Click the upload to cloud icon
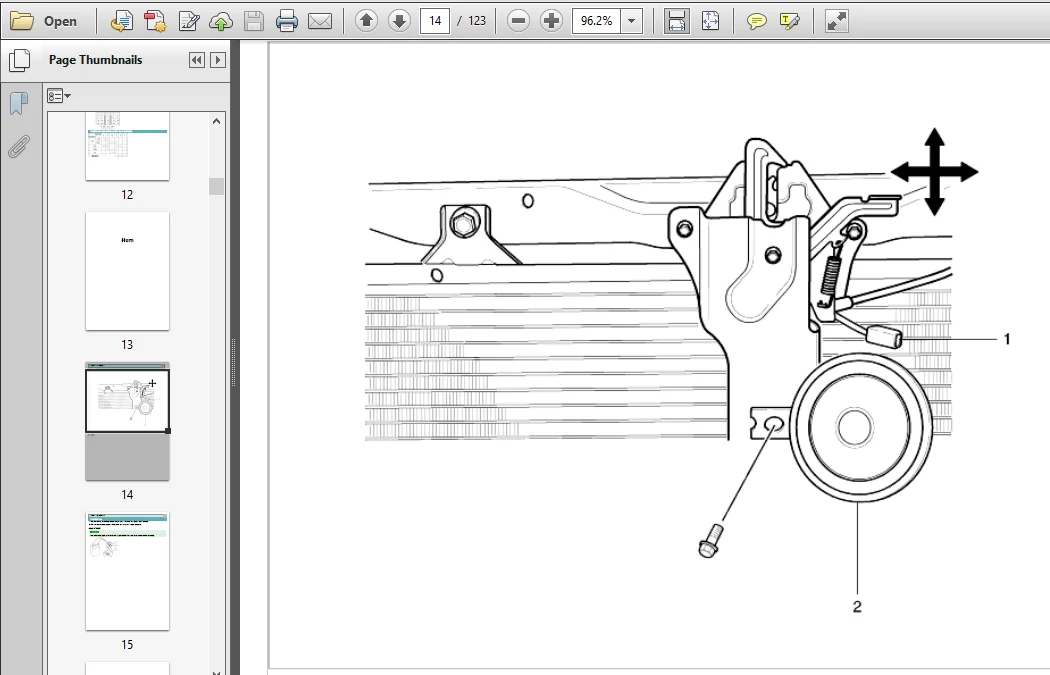The image size is (1050, 675). 221,21
